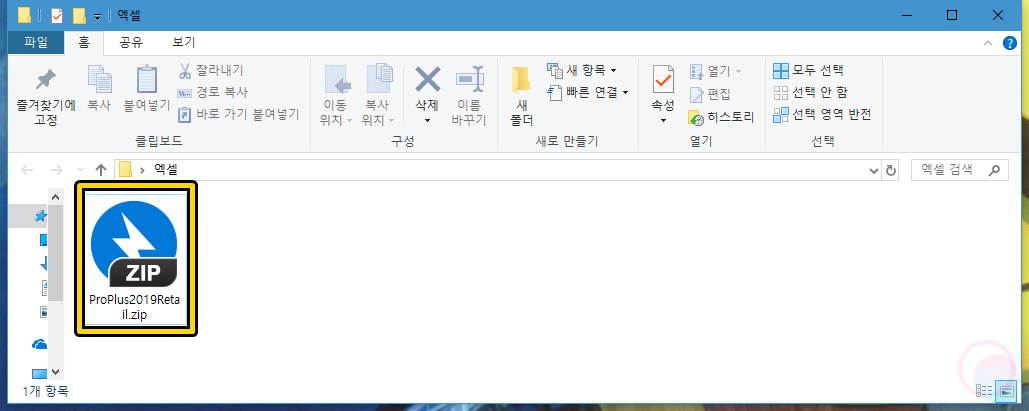Switch to the 홈 (Home) tab
Image resolution: width=1029 pixels, height=411 pixels.
click(84, 43)
